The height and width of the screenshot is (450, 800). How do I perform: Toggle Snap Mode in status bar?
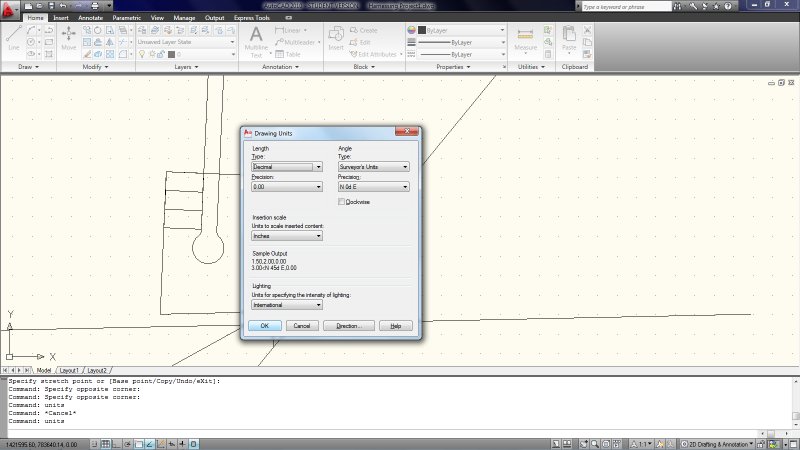click(x=94, y=444)
